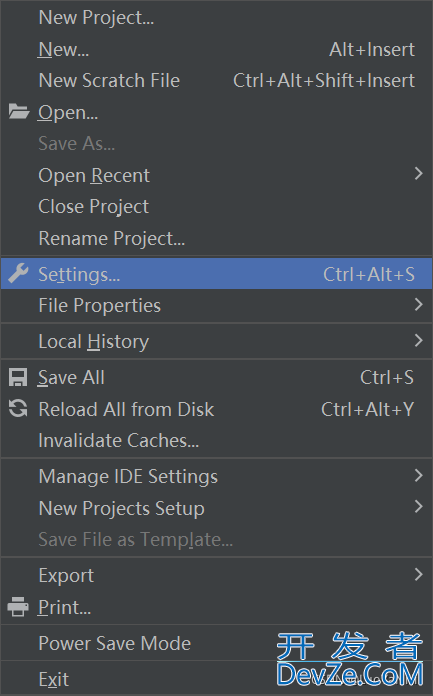
Task: Click the Reload from Disk refresh icon
Action: (18, 409)
